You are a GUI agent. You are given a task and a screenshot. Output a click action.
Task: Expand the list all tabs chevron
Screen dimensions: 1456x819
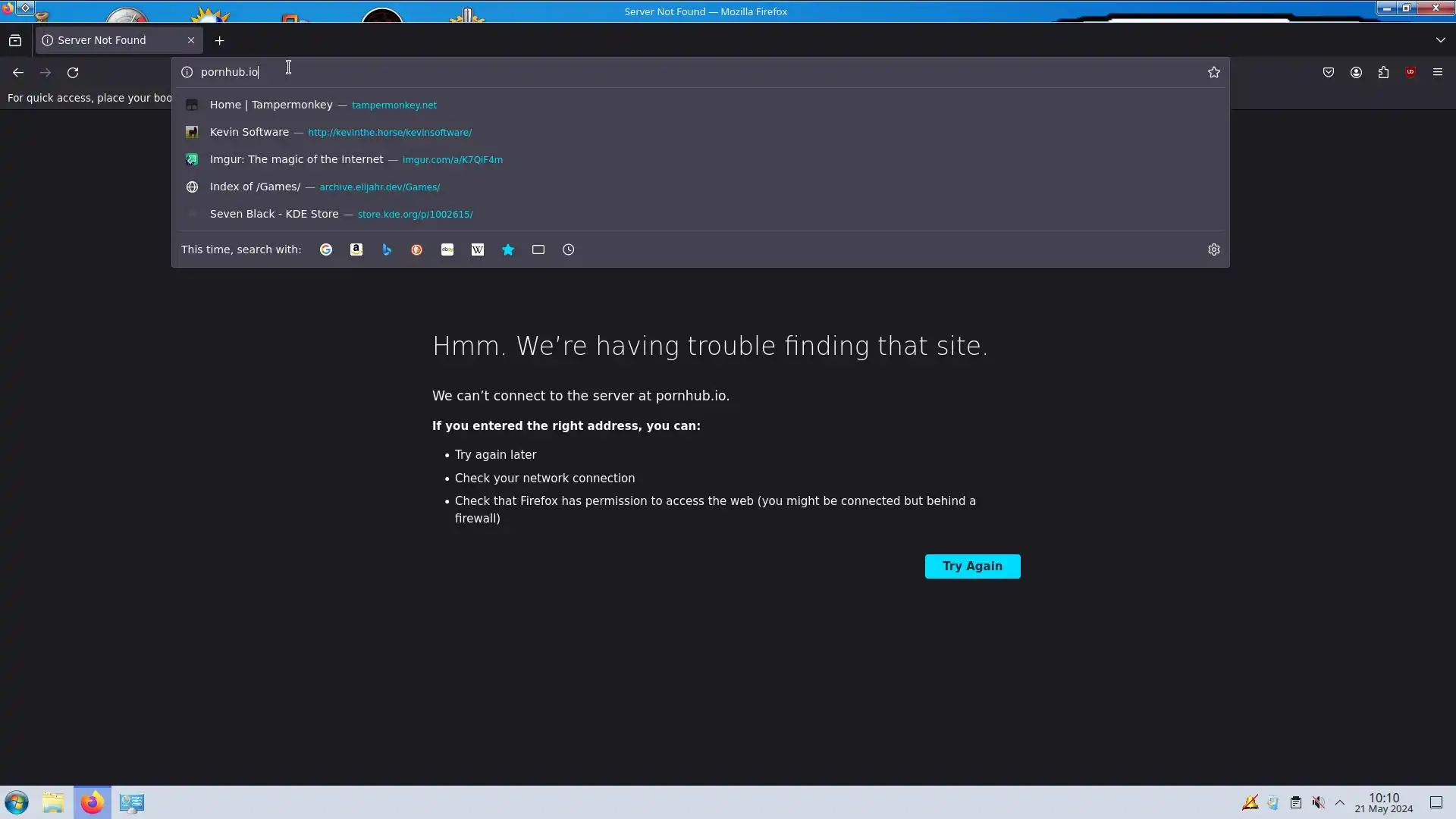[x=1440, y=40]
